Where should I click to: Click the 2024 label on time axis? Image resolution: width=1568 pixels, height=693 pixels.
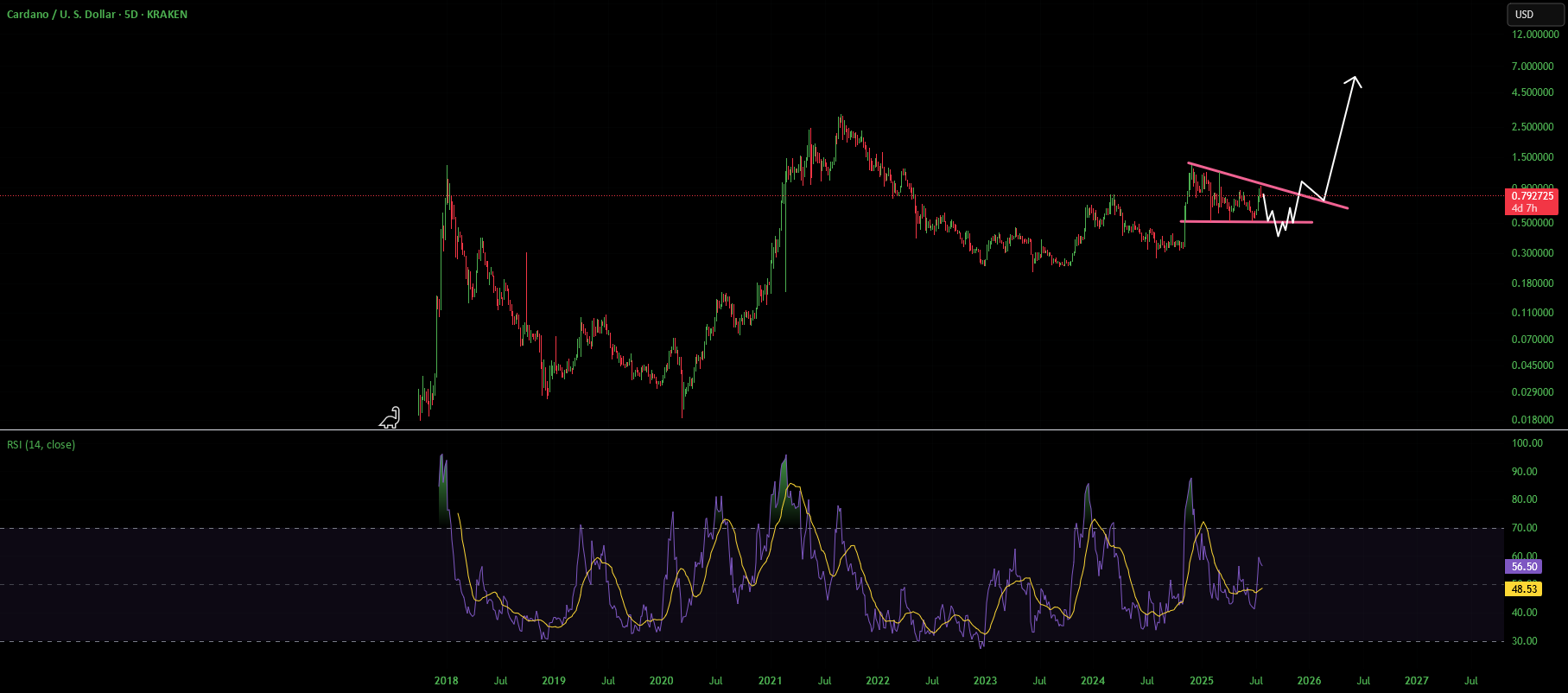[1093, 681]
